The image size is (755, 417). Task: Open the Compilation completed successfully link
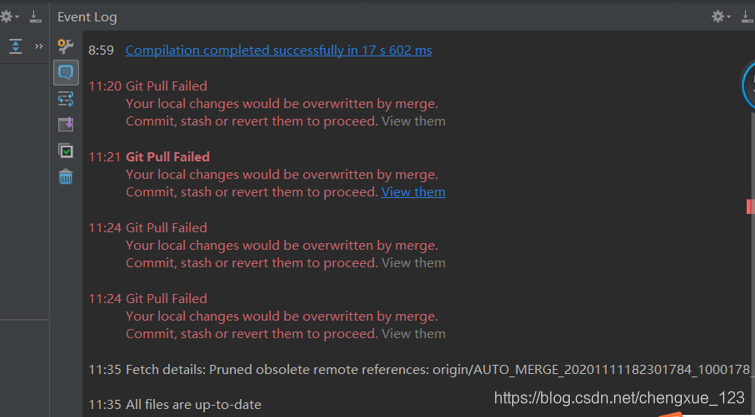click(278, 51)
